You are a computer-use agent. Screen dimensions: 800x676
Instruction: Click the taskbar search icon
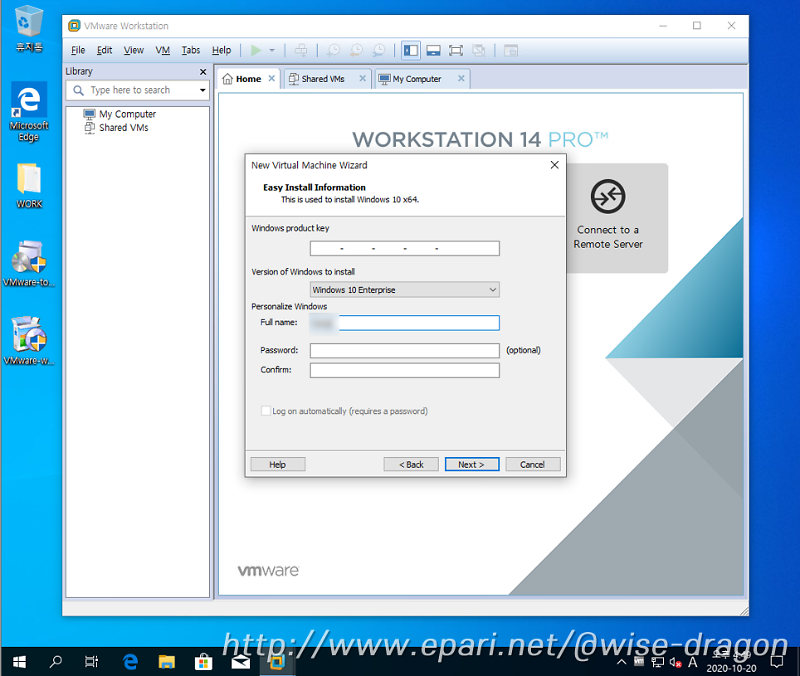tap(55, 662)
